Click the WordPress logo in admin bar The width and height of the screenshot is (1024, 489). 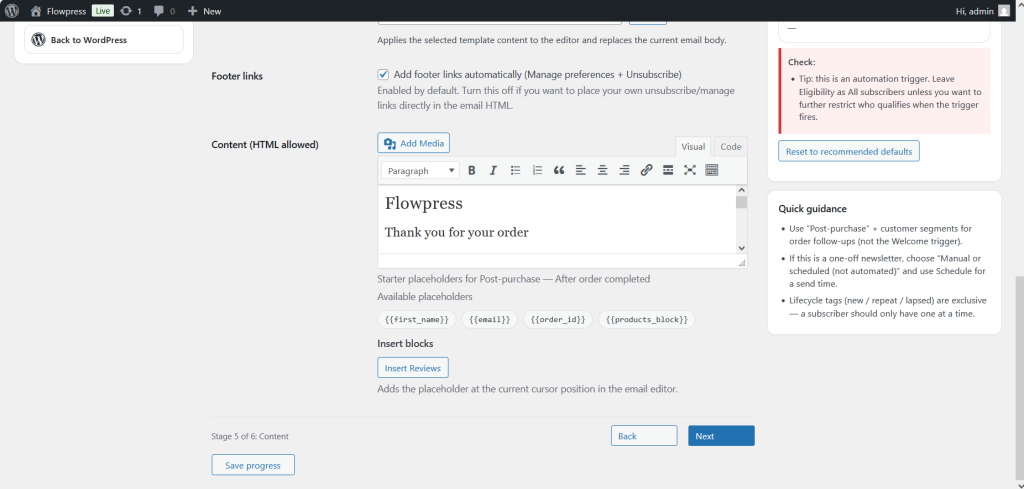tap(12, 10)
